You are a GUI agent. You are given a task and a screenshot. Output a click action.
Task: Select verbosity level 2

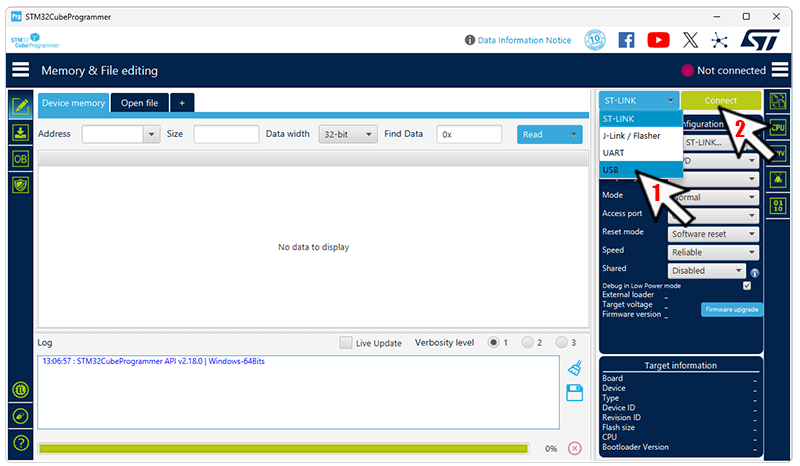[x=527, y=342]
